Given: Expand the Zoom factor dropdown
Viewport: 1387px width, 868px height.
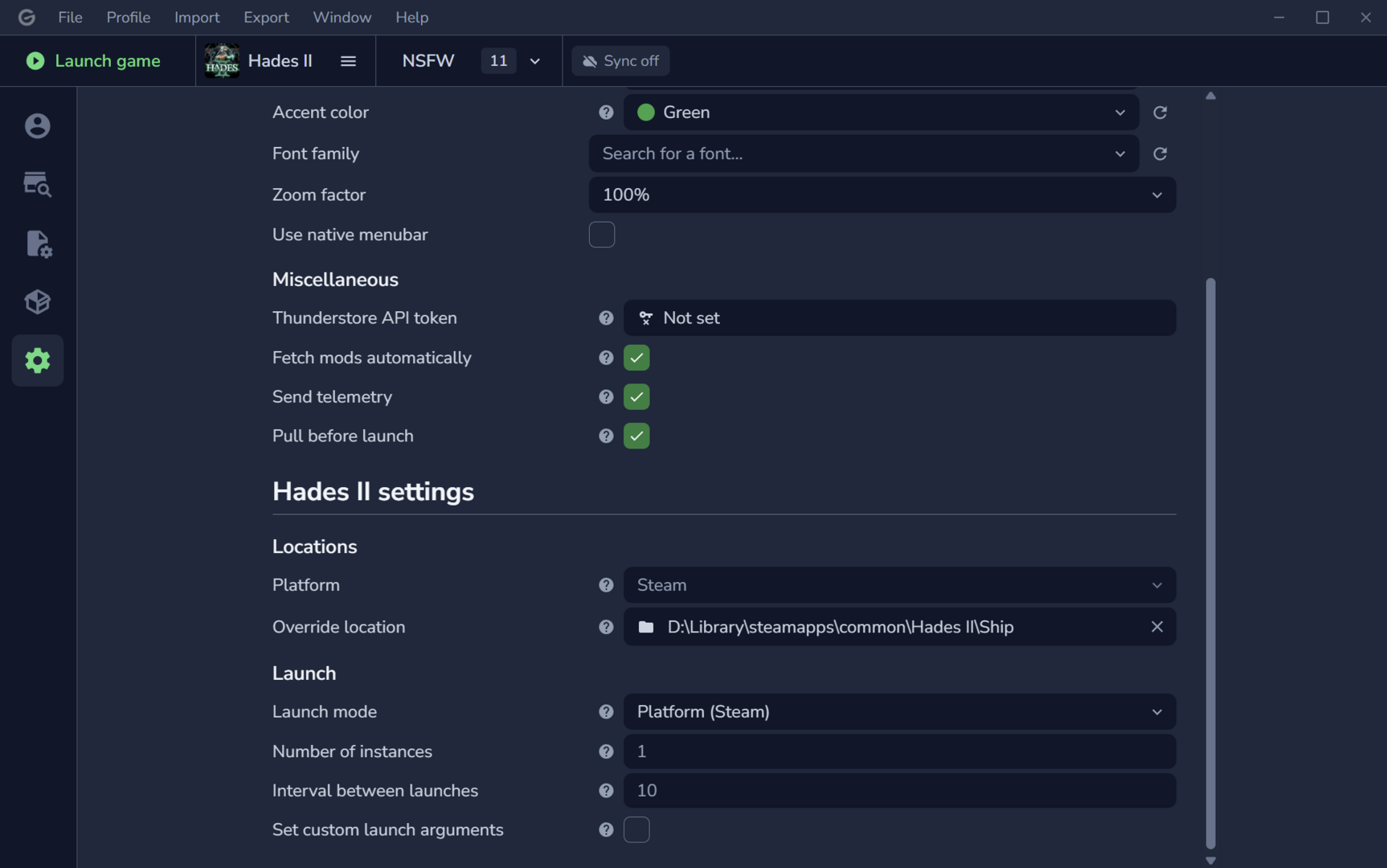Looking at the screenshot, I should click(882, 194).
